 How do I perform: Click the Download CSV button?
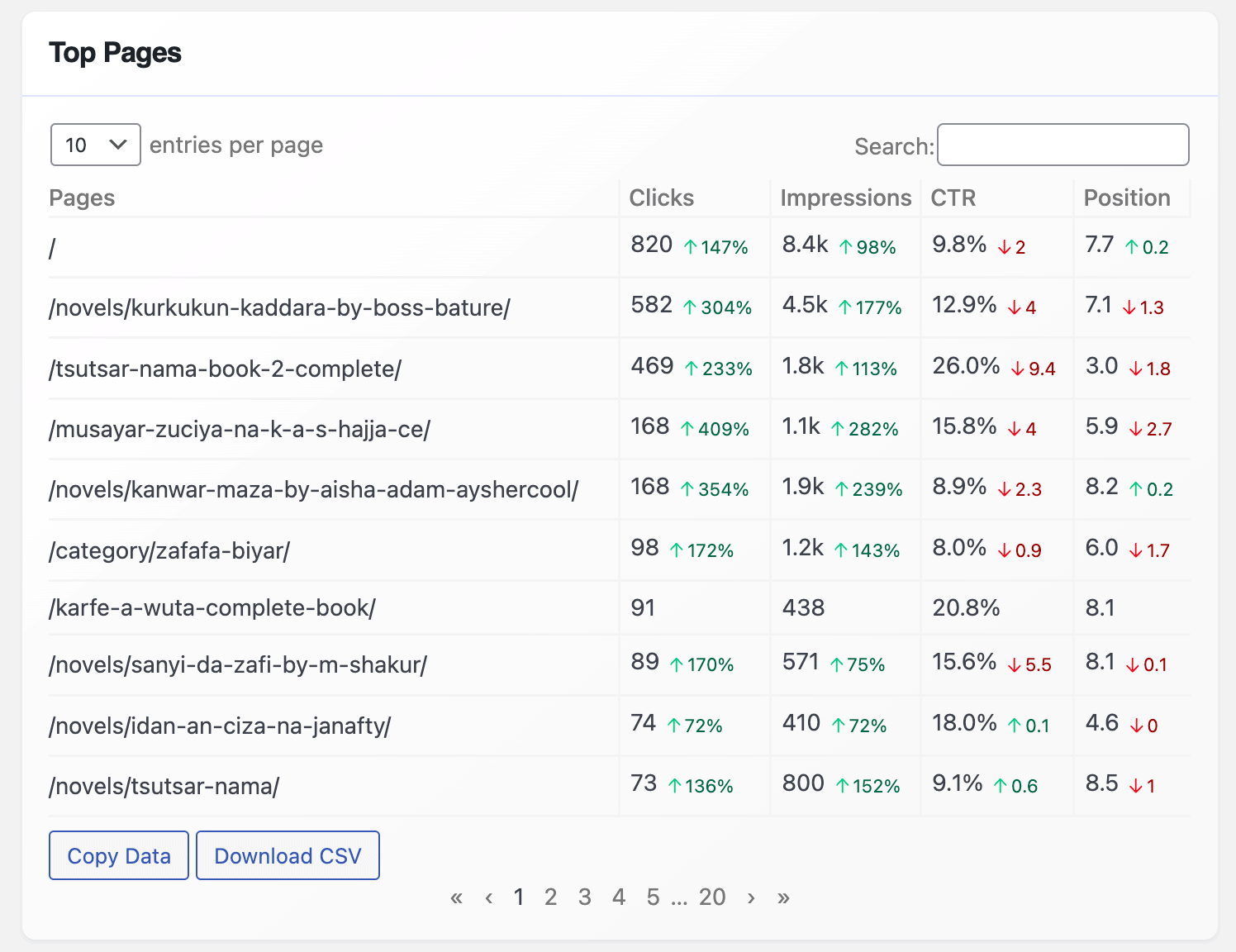pyautogui.click(x=288, y=855)
